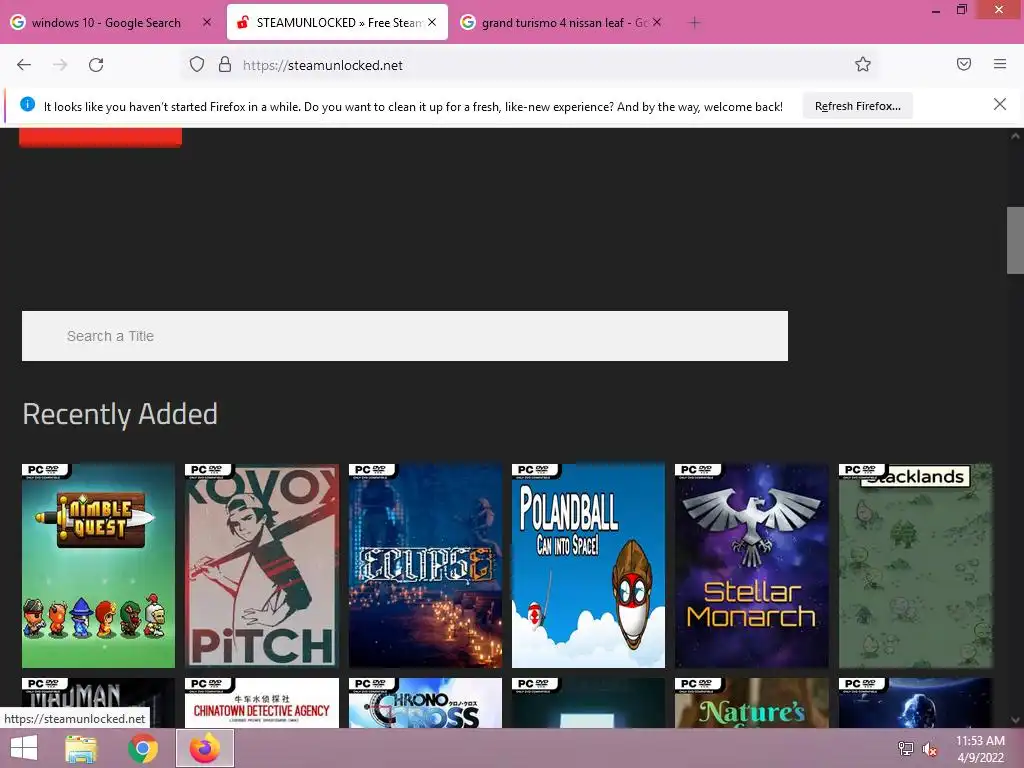Click the padlock site security icon
This screenshot has width=1024, height=768.
pos(225,65)
